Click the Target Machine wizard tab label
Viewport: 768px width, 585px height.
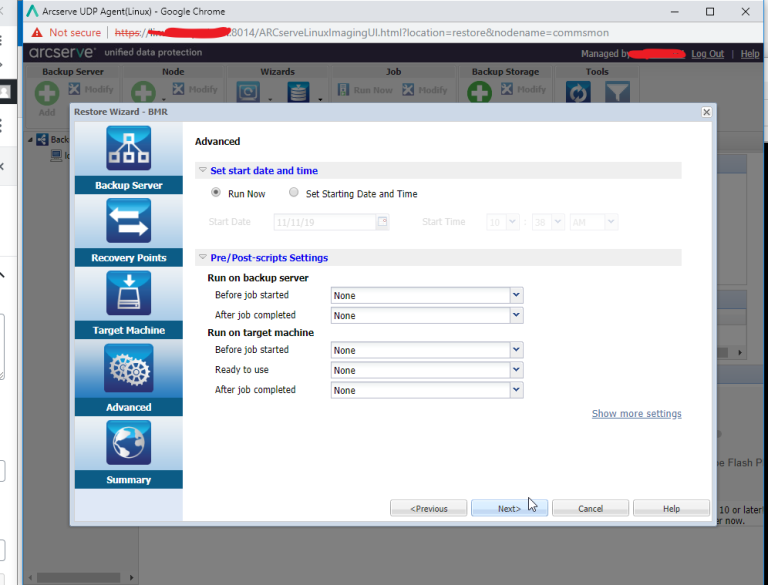click(x=128, y=330)
